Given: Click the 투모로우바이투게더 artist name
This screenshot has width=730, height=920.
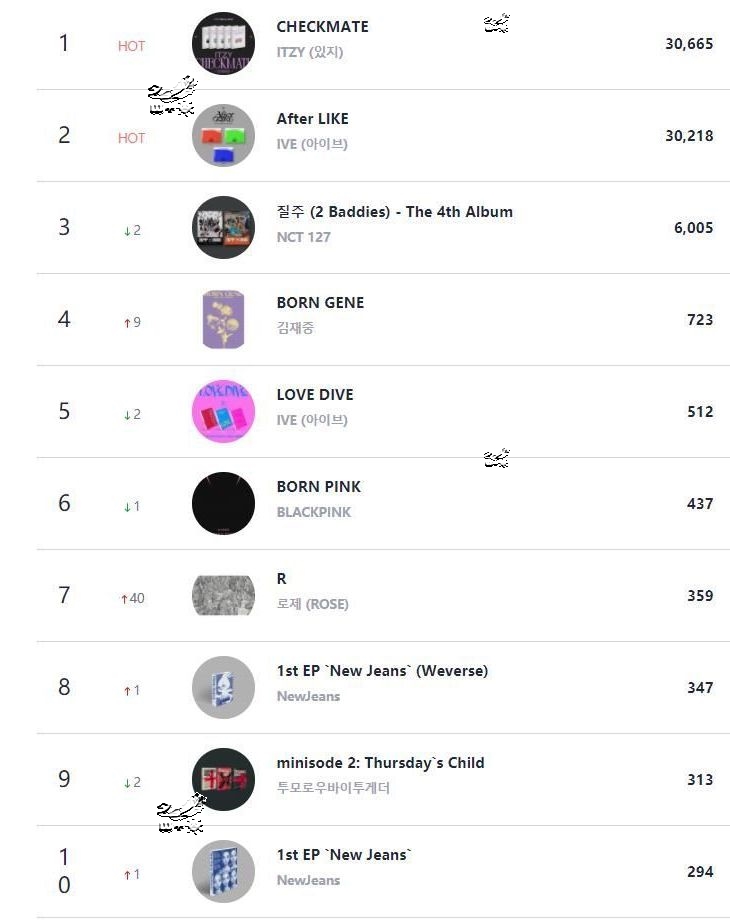Looking at the screenshot, I should click(x=333, y=788).
